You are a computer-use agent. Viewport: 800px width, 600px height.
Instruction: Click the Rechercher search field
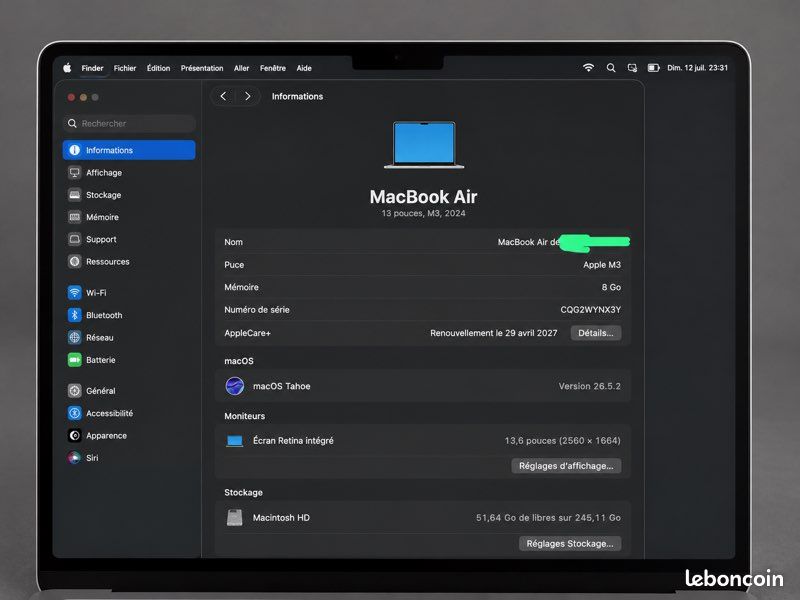[129, 123]
